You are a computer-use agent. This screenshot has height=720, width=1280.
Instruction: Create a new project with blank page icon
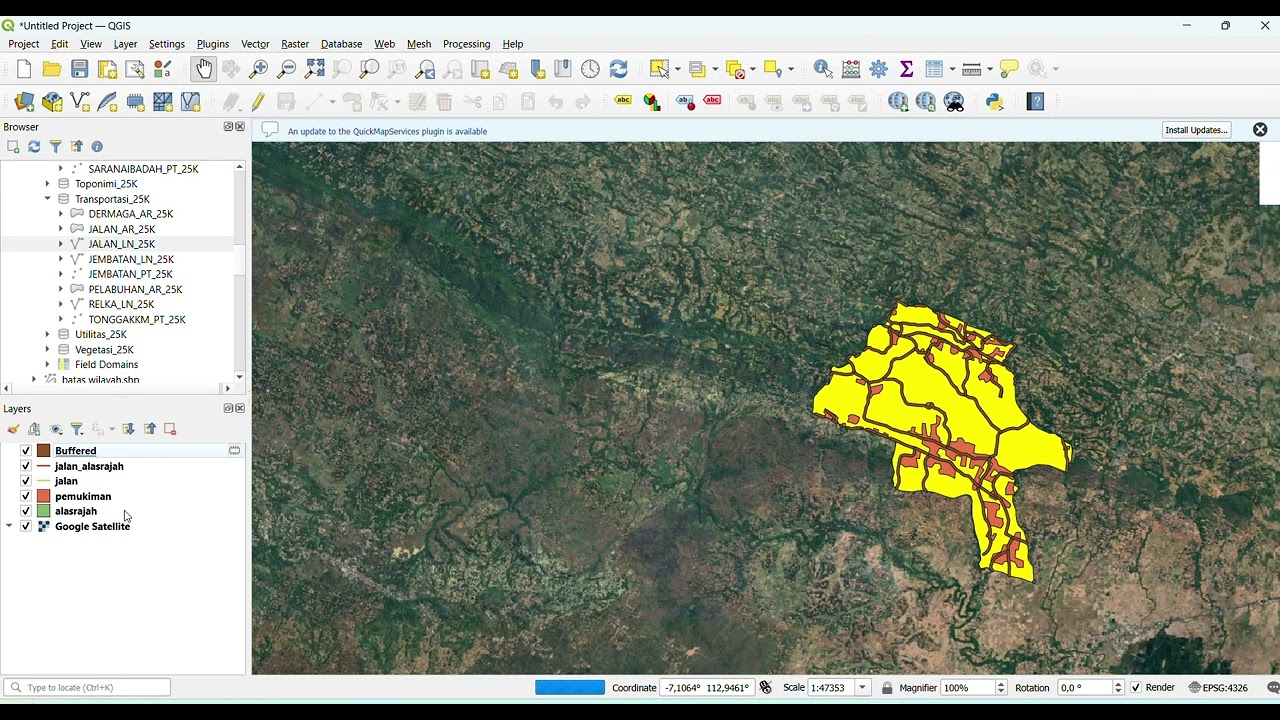coord(24,69)
